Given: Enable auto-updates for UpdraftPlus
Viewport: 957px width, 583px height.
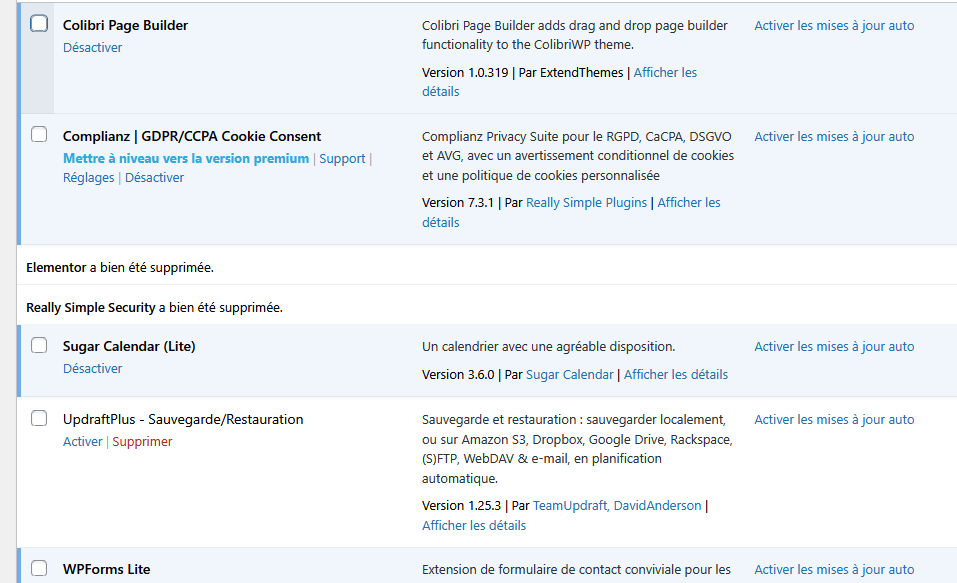Looking at the screenshot, I should tap(834, 419).
